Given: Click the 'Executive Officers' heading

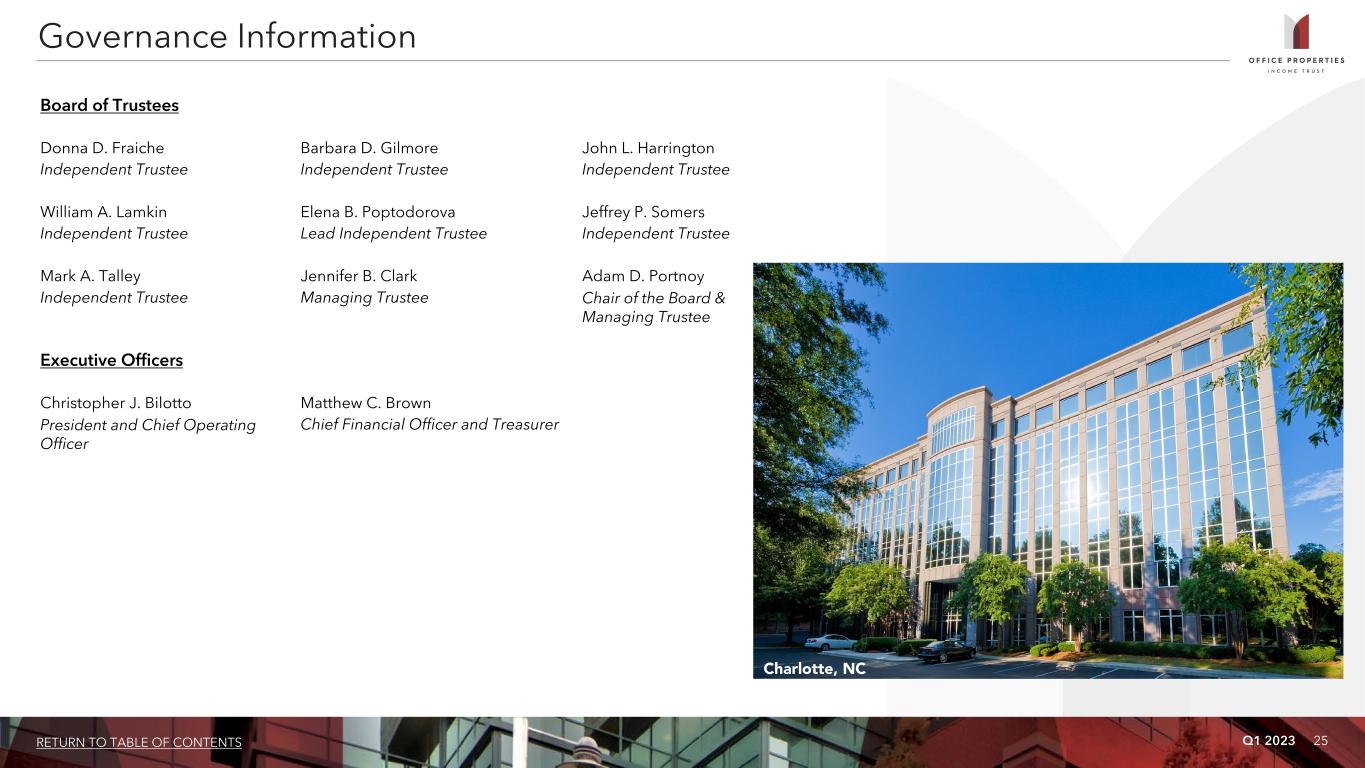Looking at the screenshot, I should tap(111, 360).
